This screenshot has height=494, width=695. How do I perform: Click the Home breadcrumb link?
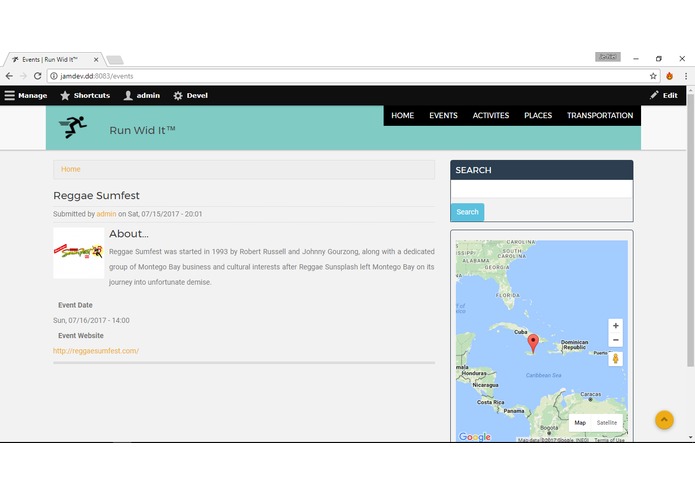pos(70,169)
